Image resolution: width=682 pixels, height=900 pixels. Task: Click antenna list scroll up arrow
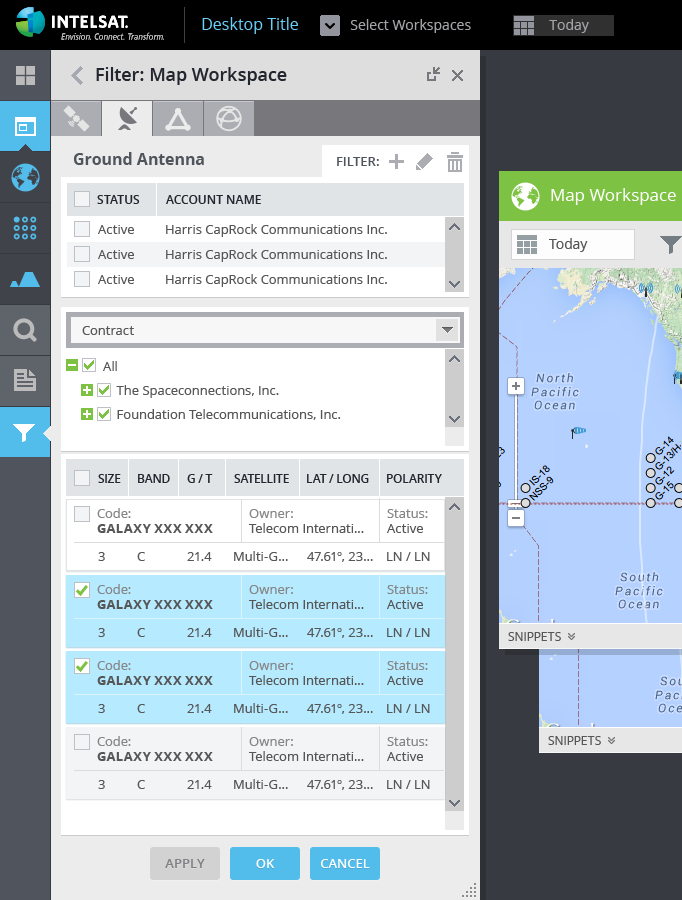click(x=455, y=507)
